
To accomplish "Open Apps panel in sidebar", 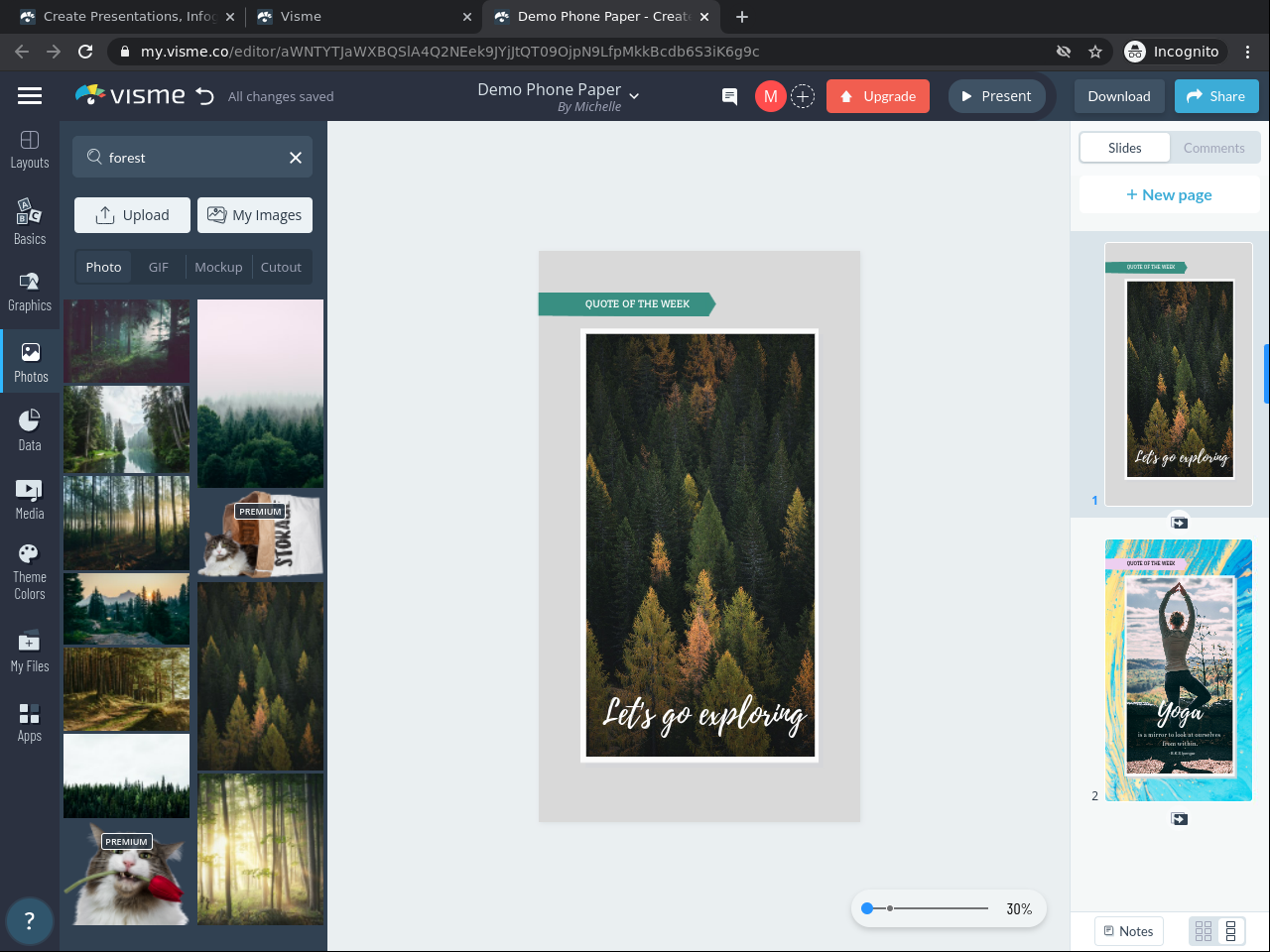I will click(x=30, y=722).
